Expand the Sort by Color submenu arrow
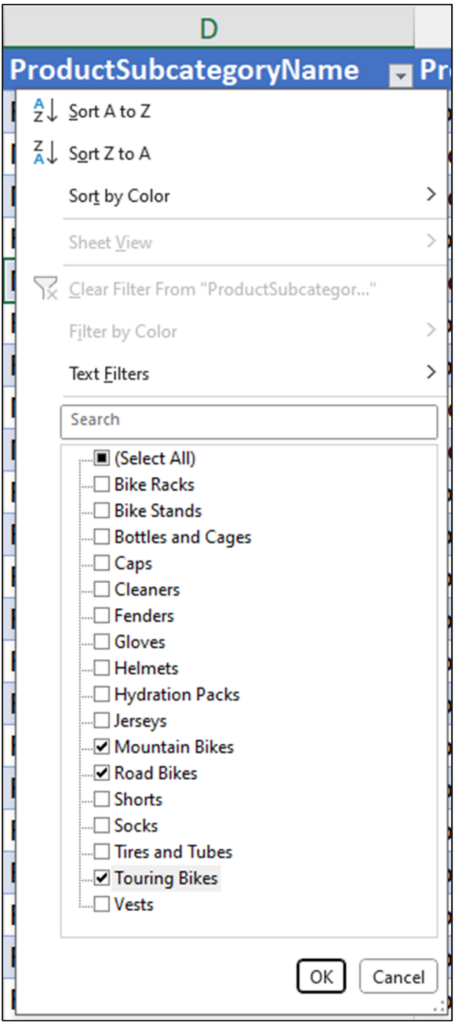The width and height of the screenshot is (455, 1024). 430,195
